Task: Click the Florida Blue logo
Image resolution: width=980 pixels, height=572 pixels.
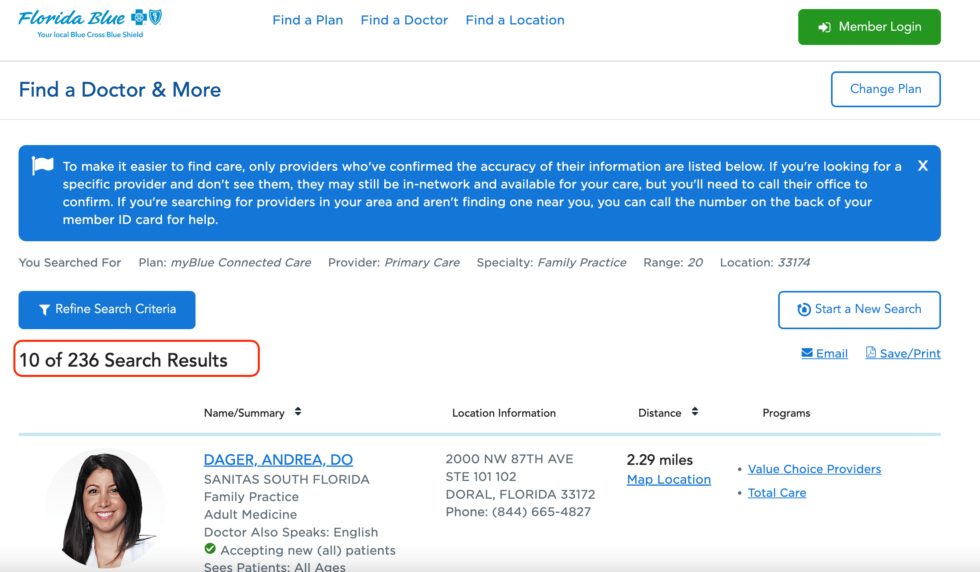Action: click(90, 23)
